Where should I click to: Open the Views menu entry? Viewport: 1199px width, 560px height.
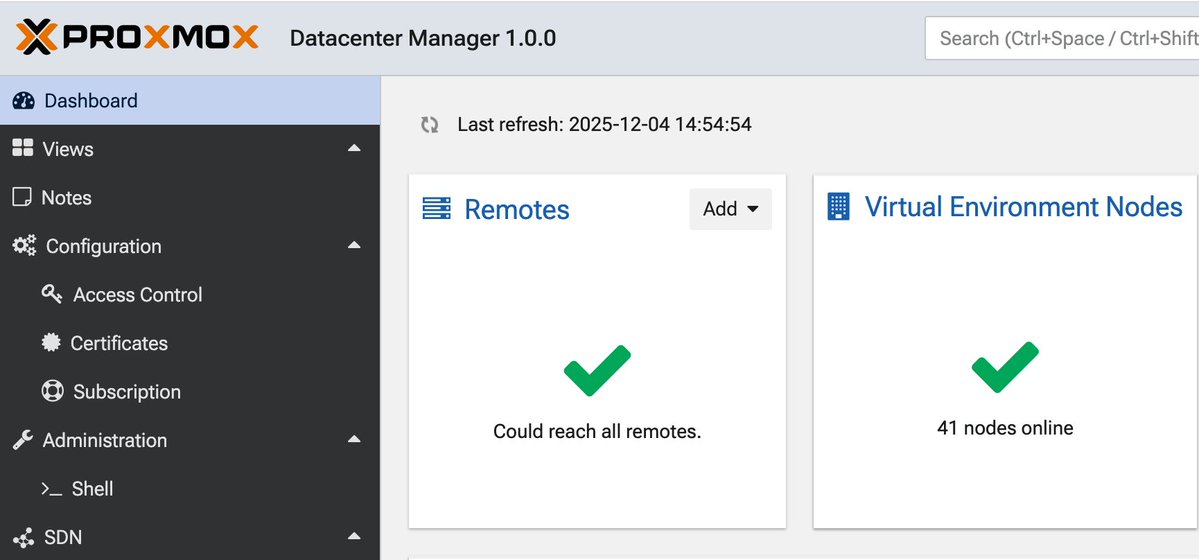click(190, 149)
